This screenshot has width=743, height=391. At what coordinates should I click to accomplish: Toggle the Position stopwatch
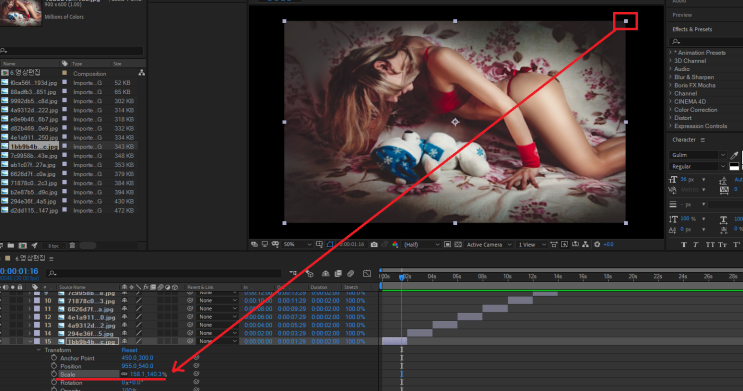click(54, 366)
